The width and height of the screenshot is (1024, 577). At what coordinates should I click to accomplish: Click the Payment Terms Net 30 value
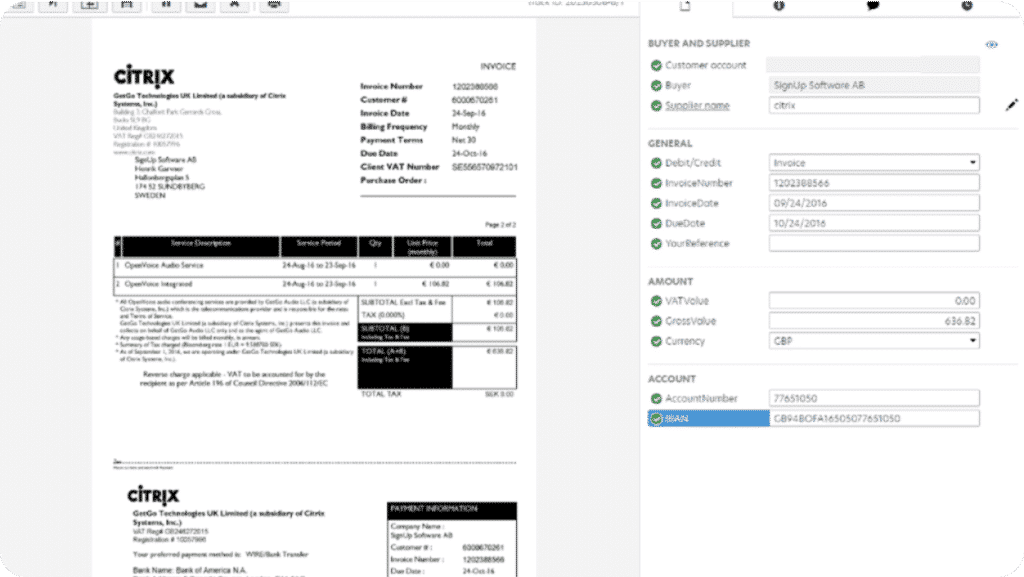[464, 140]
